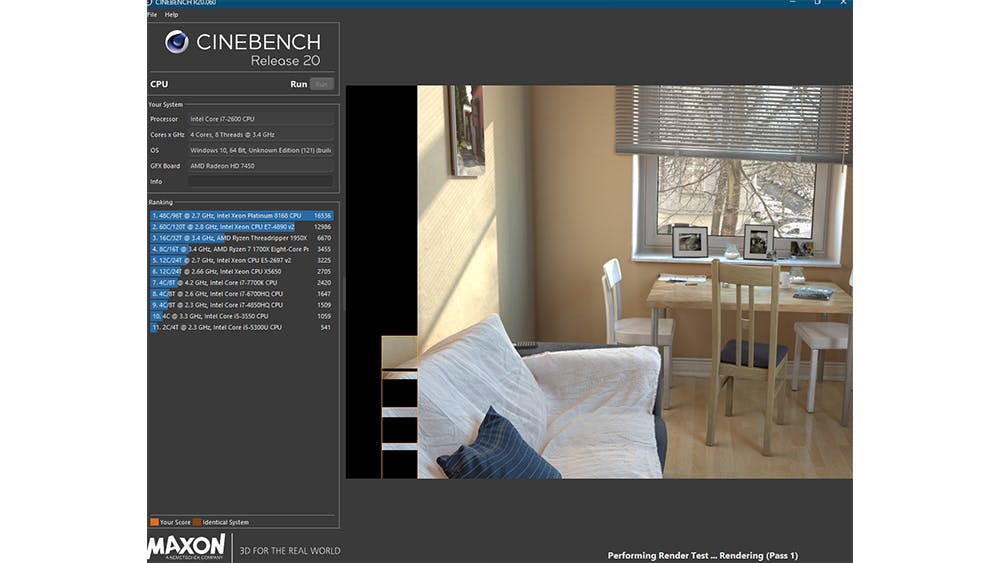Click the Cinebench title bar app icon

click(x=149, y=3)
